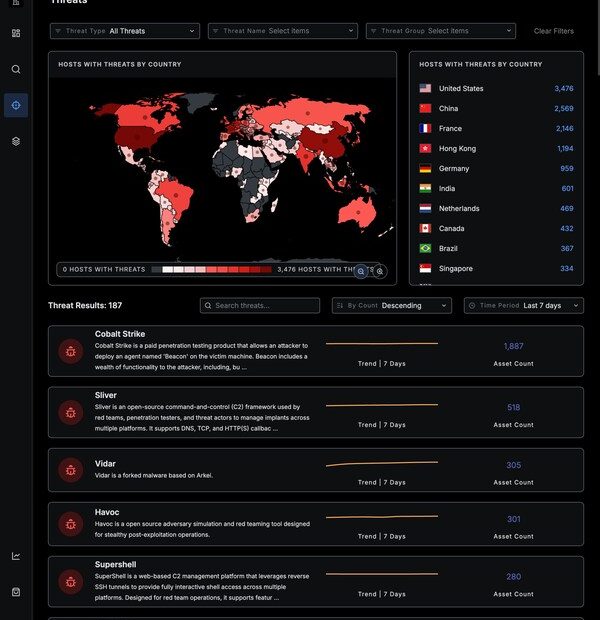This screenshot has height=620, width=600.
Task: Click the Hong Kong count 1,194
Action: (x=565, y=148)
